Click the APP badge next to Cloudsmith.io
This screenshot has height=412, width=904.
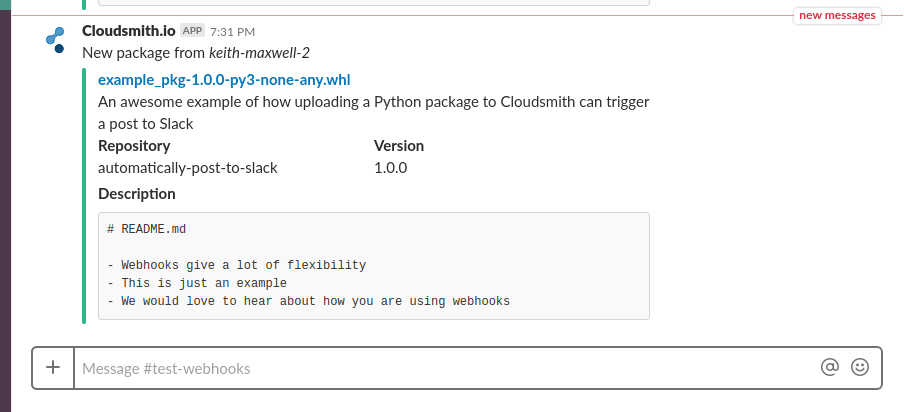pos(193,31)
